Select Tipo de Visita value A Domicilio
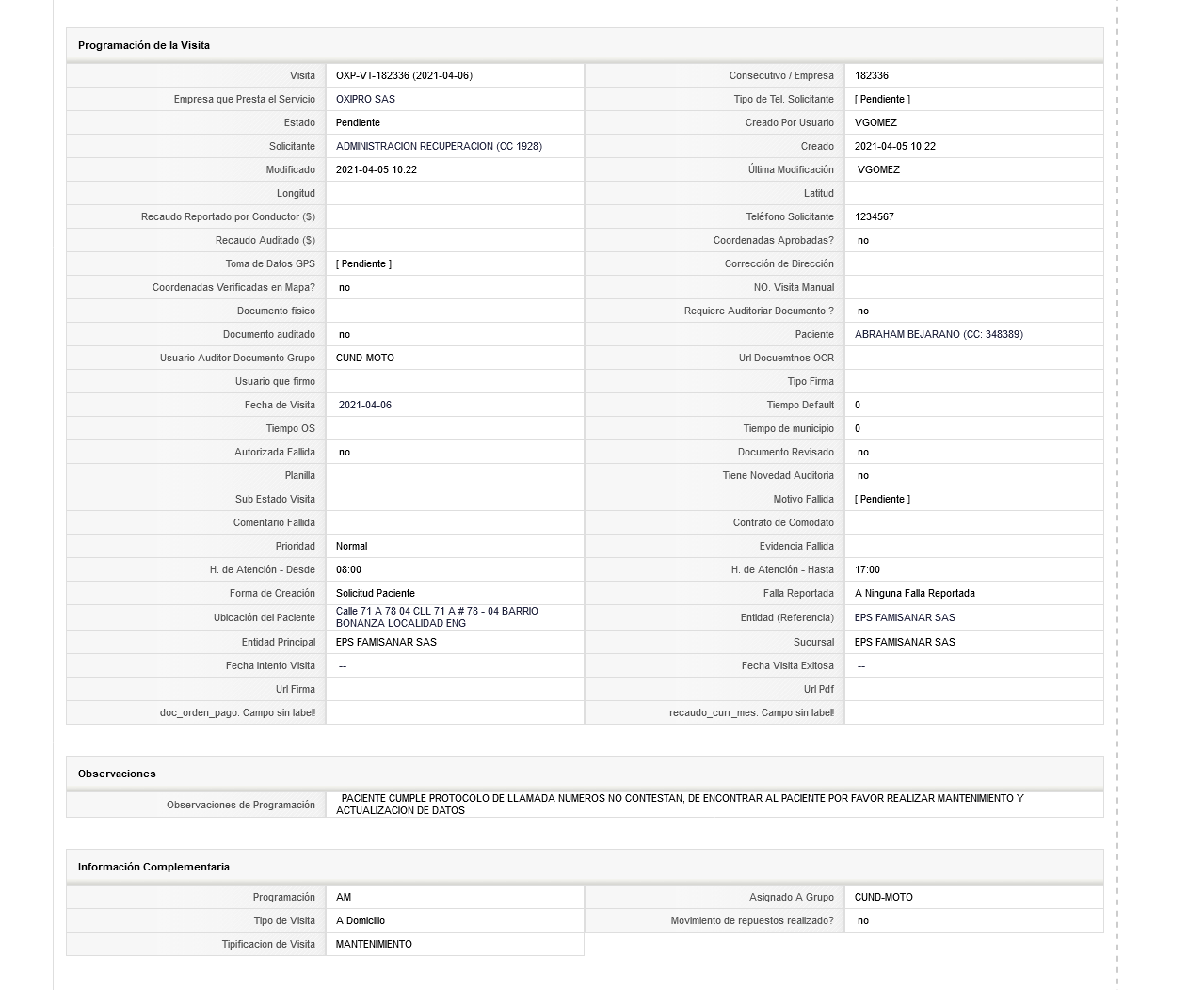1204x990 pixels. point(361,920)
